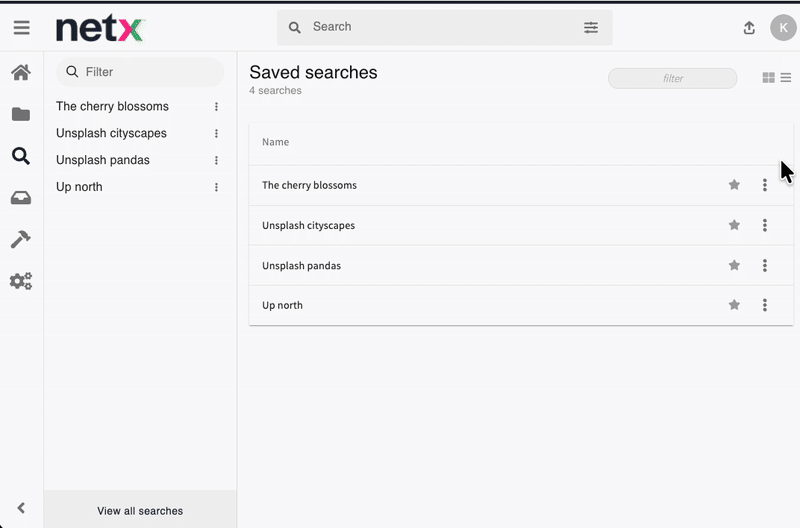Toggle favorite star for The cherry blossoms
The image size is (800, 528).
[x=734, y=185]
